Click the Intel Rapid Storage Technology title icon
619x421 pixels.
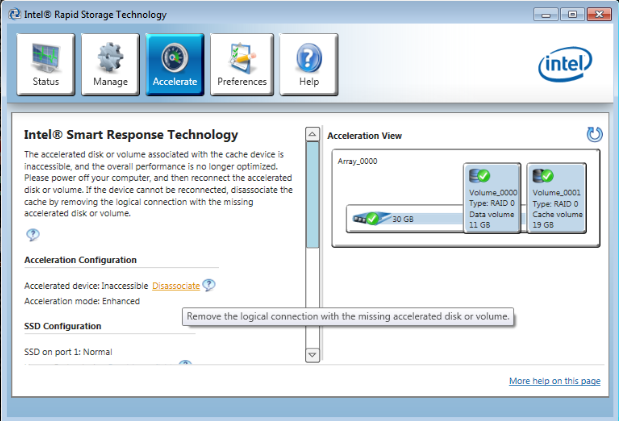tap(15, 14)
